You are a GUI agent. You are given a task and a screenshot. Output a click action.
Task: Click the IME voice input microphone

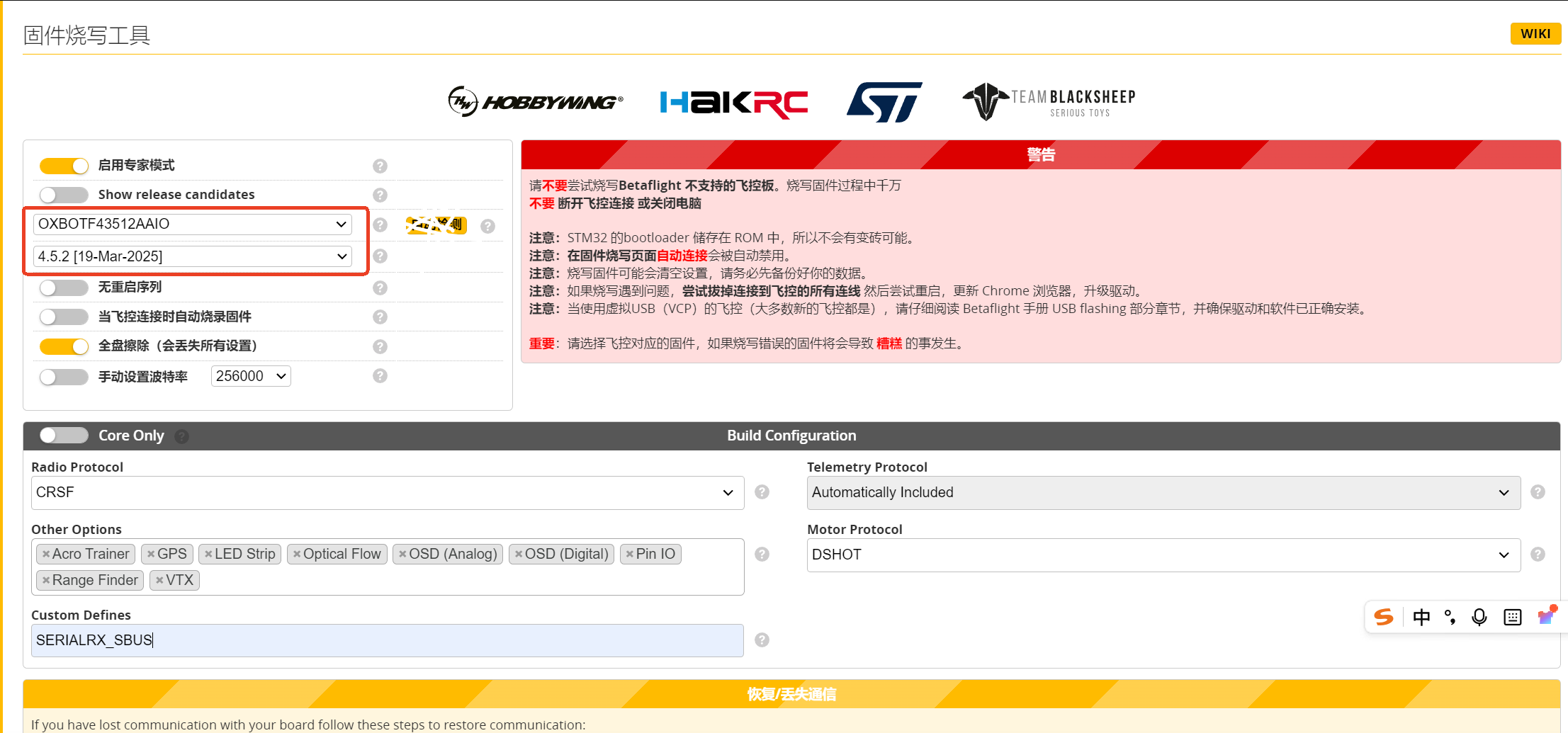(1479, 617)
